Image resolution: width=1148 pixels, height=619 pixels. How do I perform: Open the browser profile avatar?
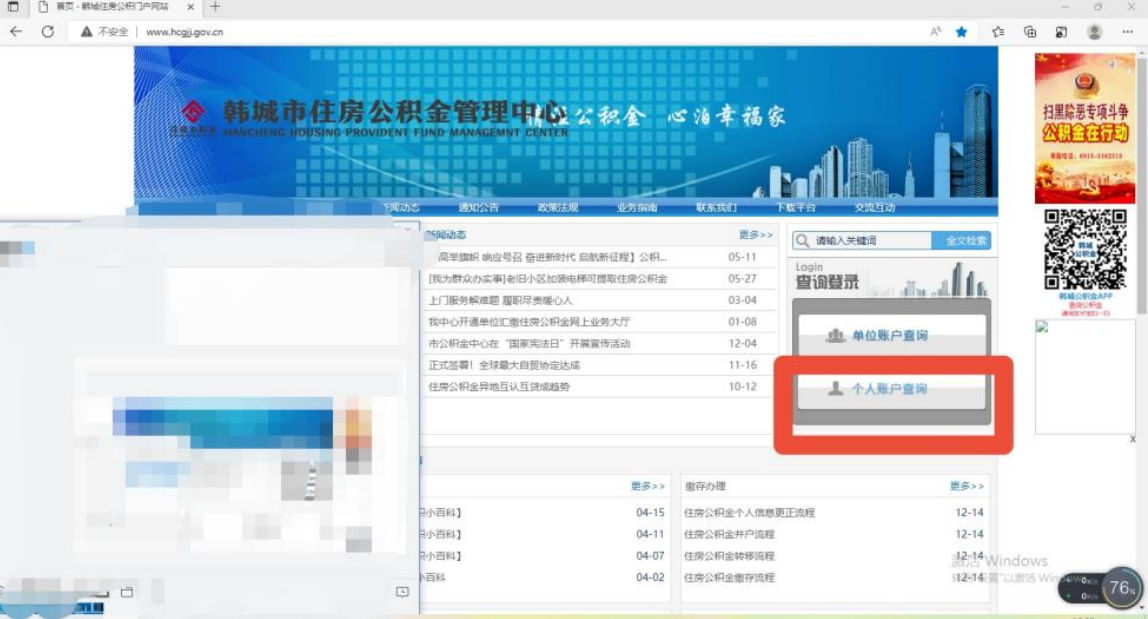[1095, 31]
